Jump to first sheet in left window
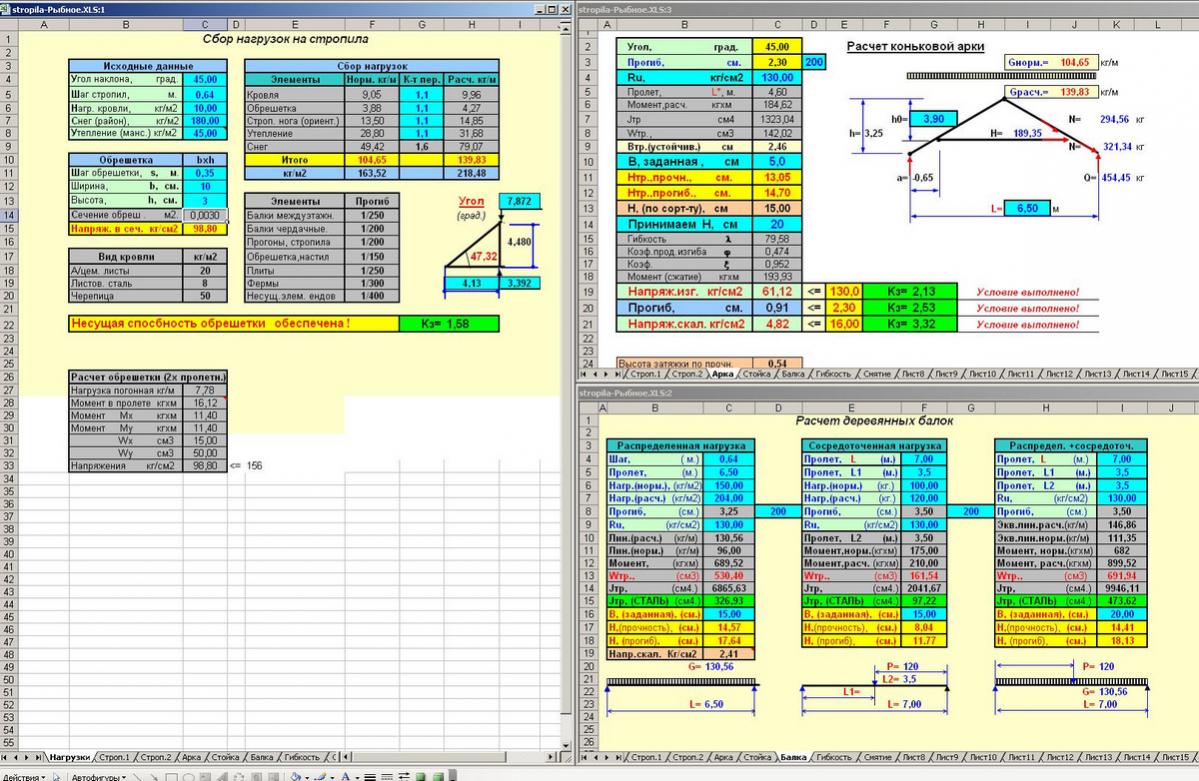The image size is (1199, 781). click(7, 757)
